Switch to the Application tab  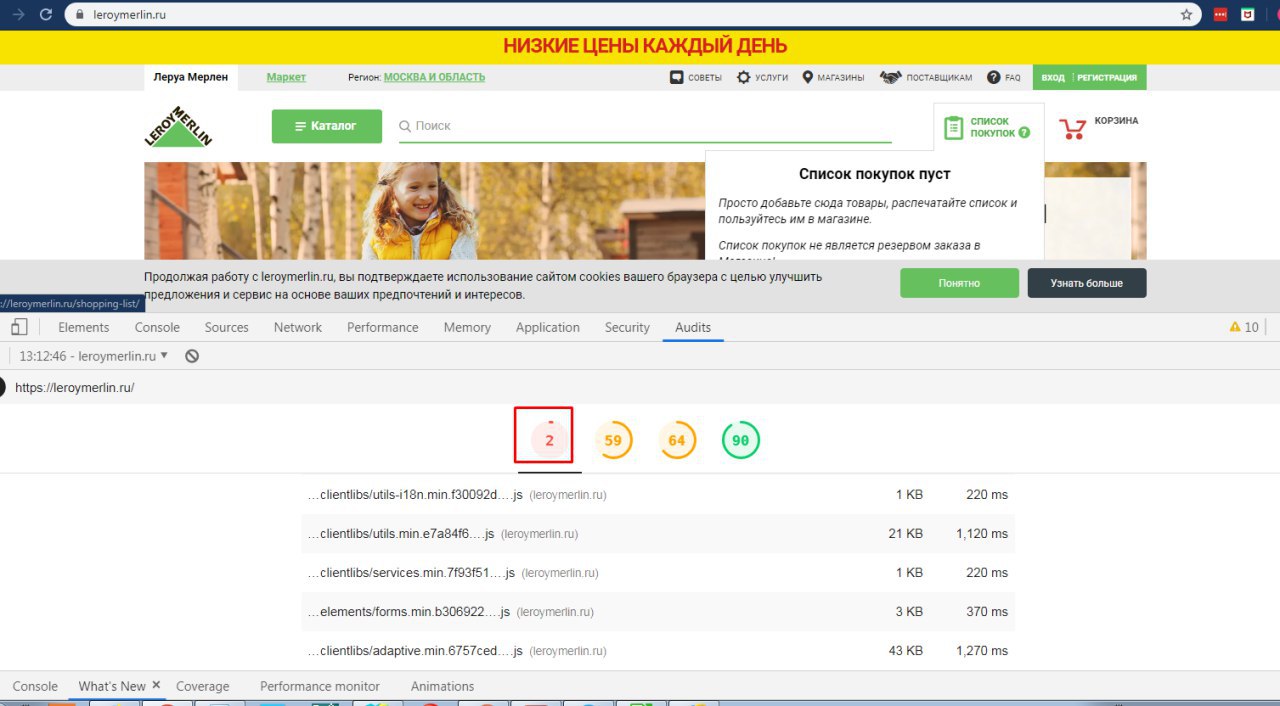(x=548, y=327)
